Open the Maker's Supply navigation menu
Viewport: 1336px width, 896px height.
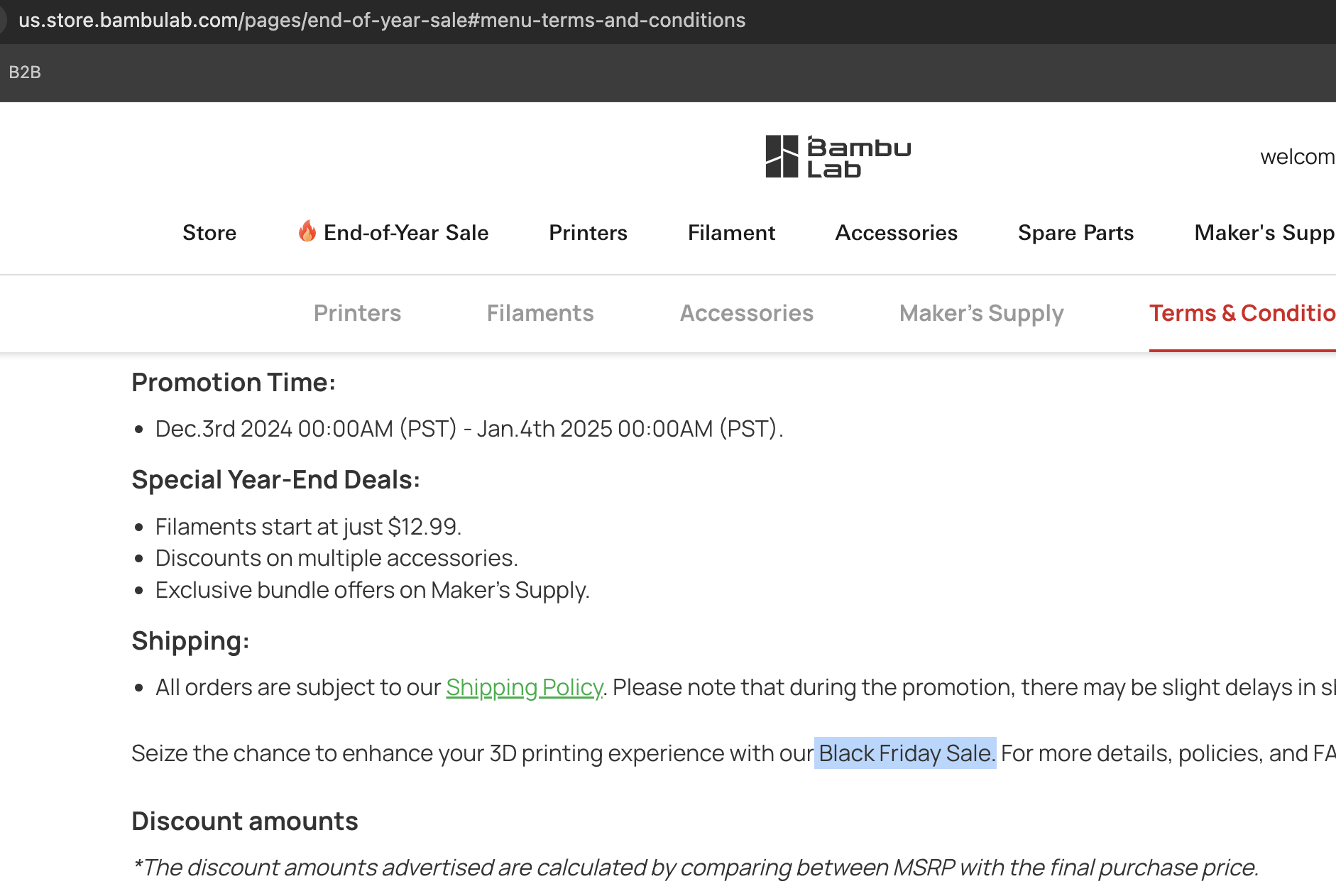(x=1264, y=233)
